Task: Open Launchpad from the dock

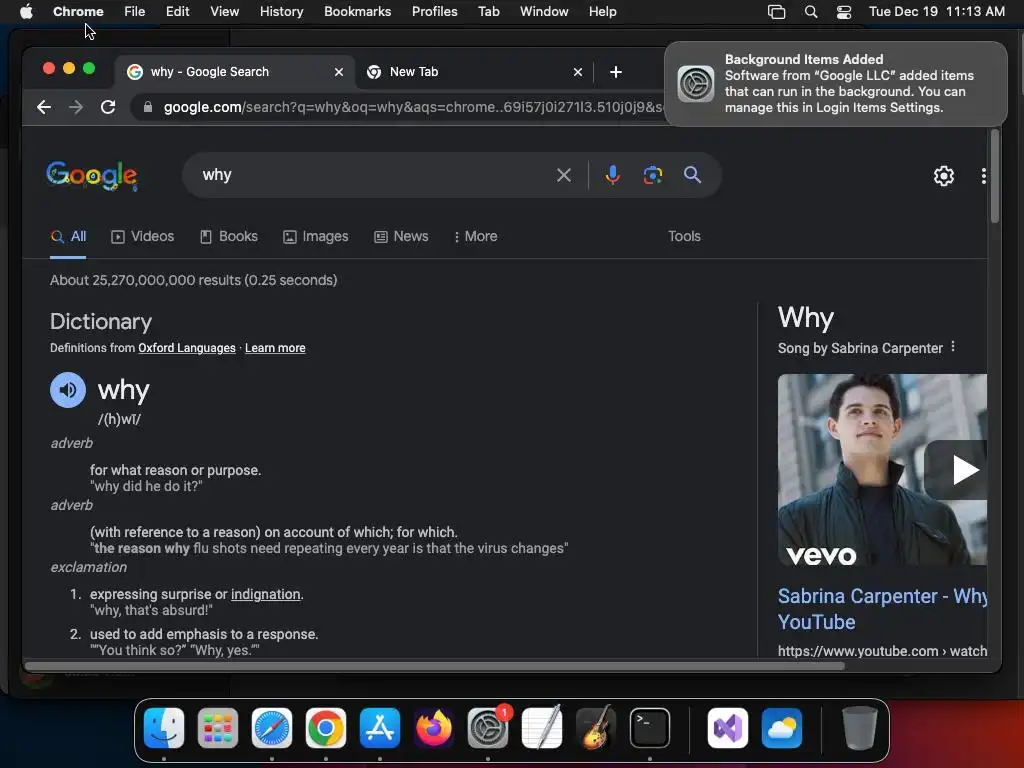Action: coord(218,728)
